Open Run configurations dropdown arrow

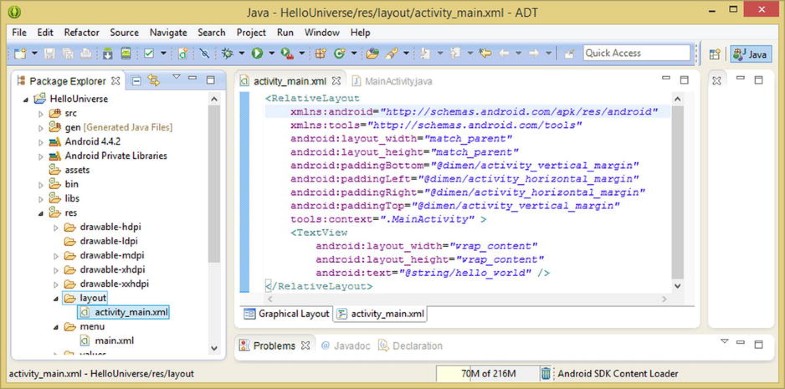272,53
